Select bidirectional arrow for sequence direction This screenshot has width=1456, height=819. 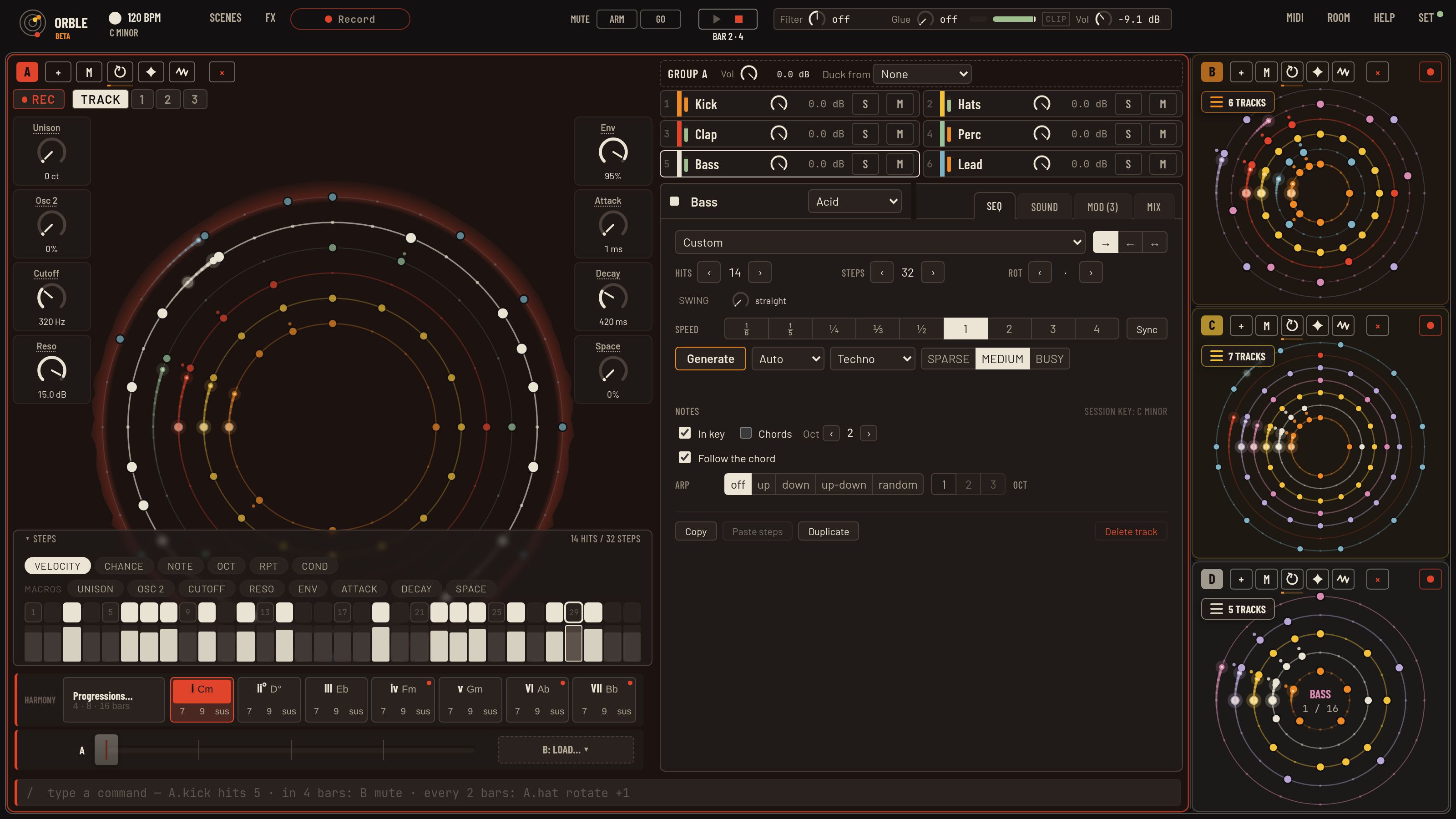point(1155,243)
